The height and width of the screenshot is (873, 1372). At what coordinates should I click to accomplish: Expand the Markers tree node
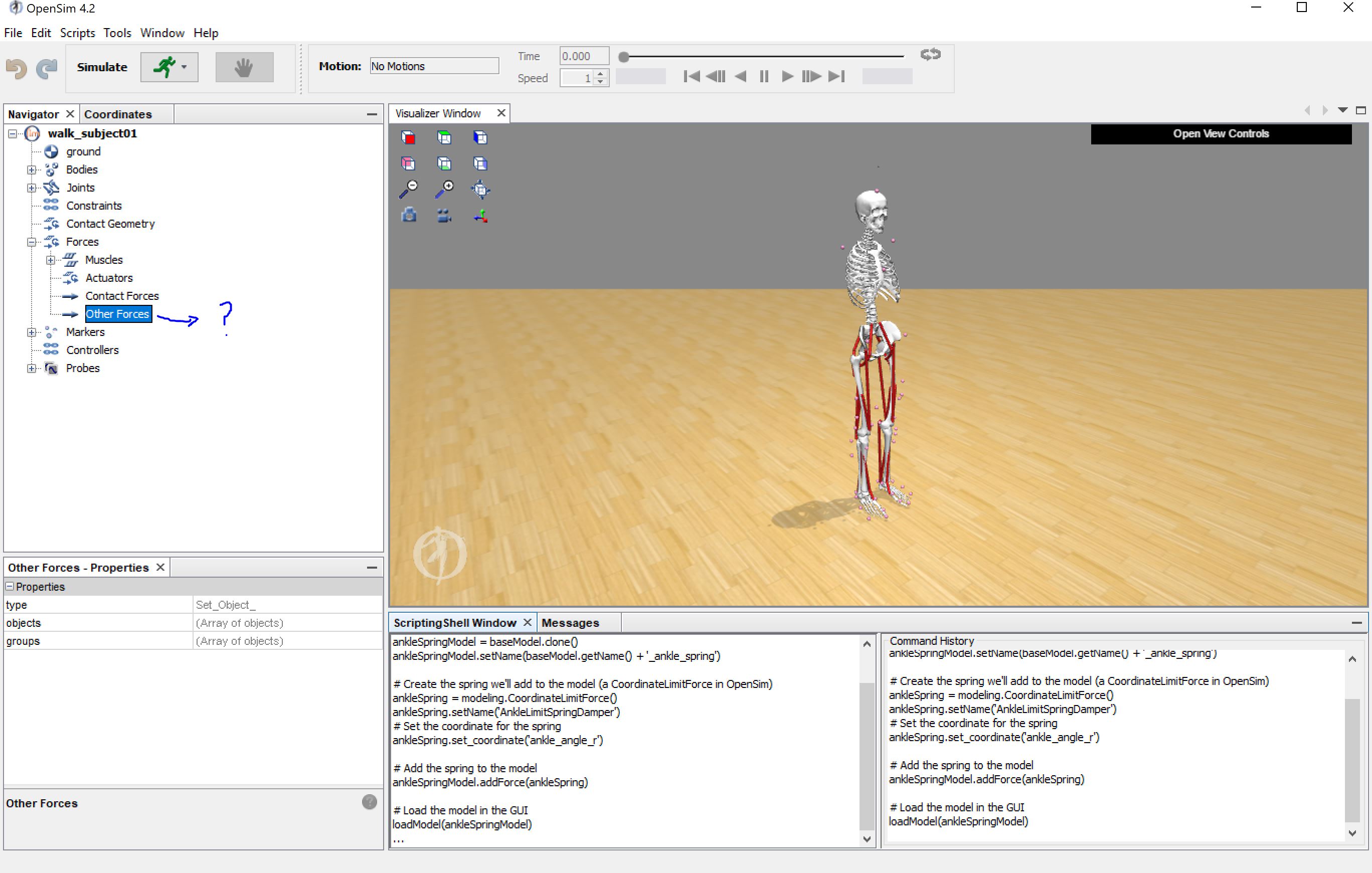click(x=31, y=332)
